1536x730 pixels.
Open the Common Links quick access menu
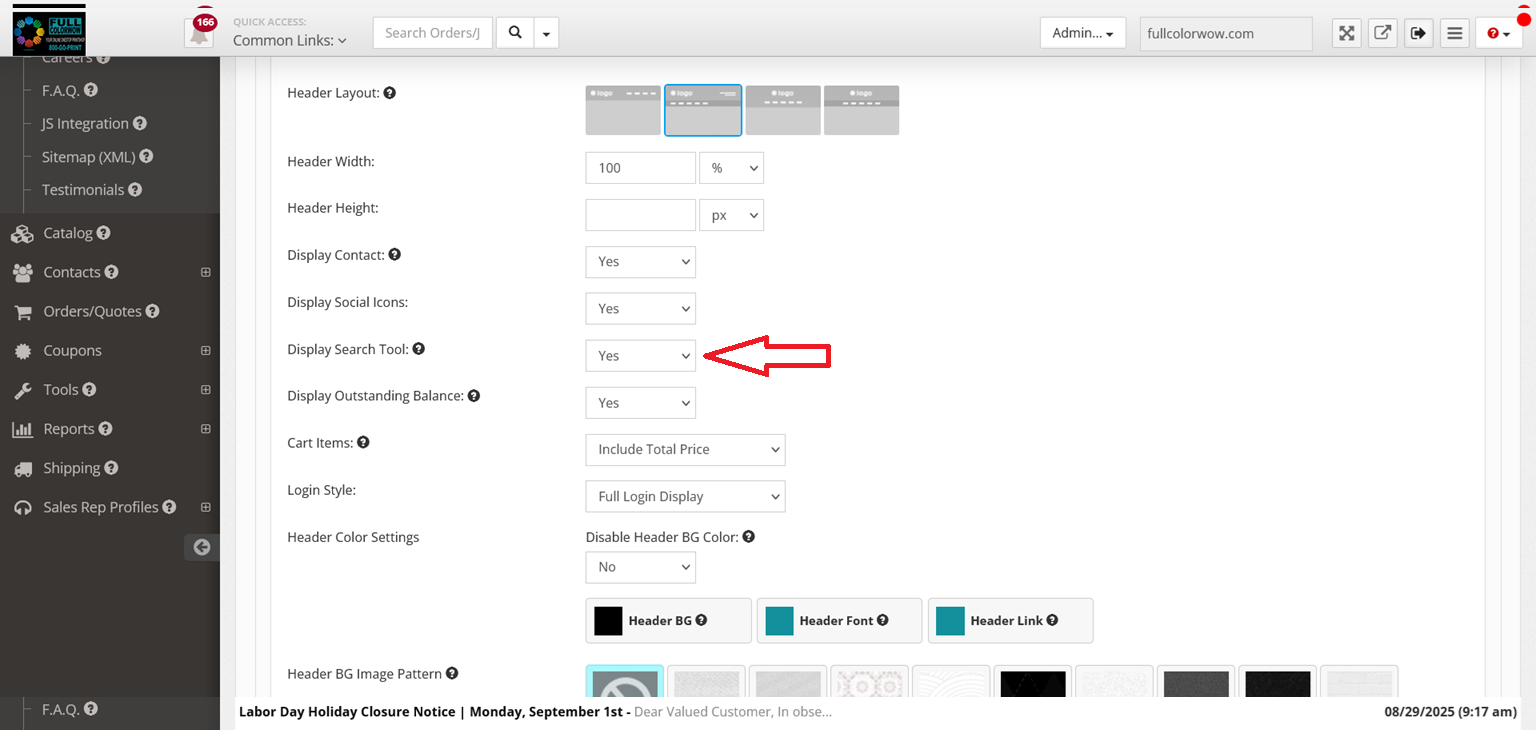coord(289,41)
